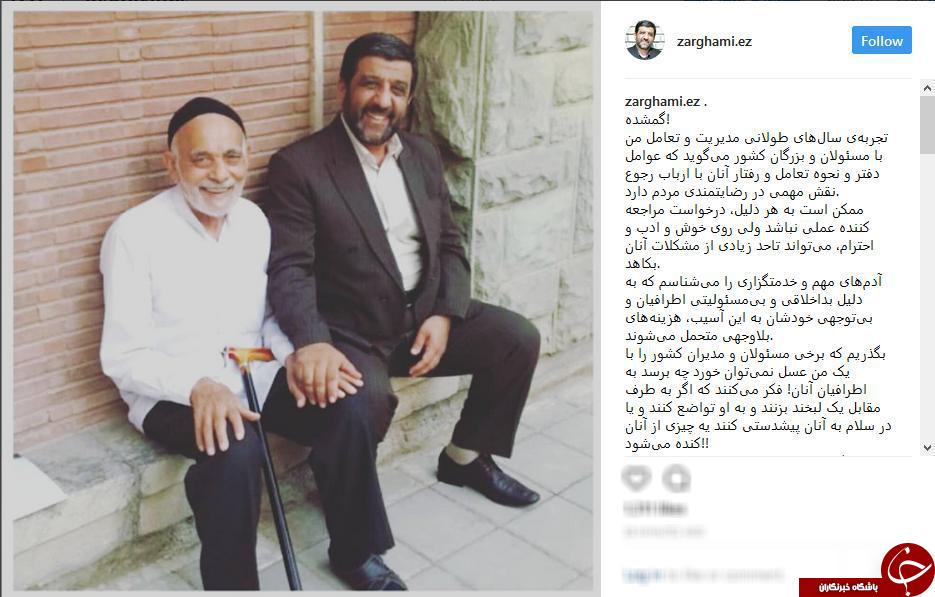The image size is (935, 597).
Task: Click the scrollbar up arrow in caption panel
Action: 927,88
